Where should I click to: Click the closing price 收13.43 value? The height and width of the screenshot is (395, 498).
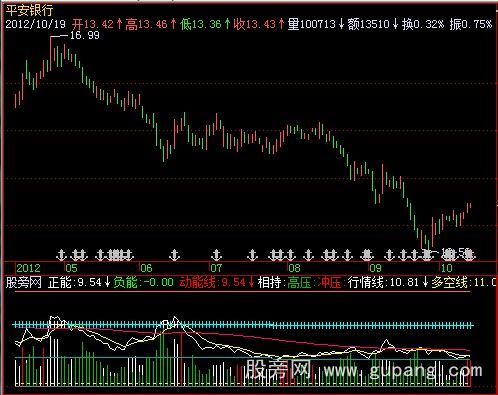point(254,24)
